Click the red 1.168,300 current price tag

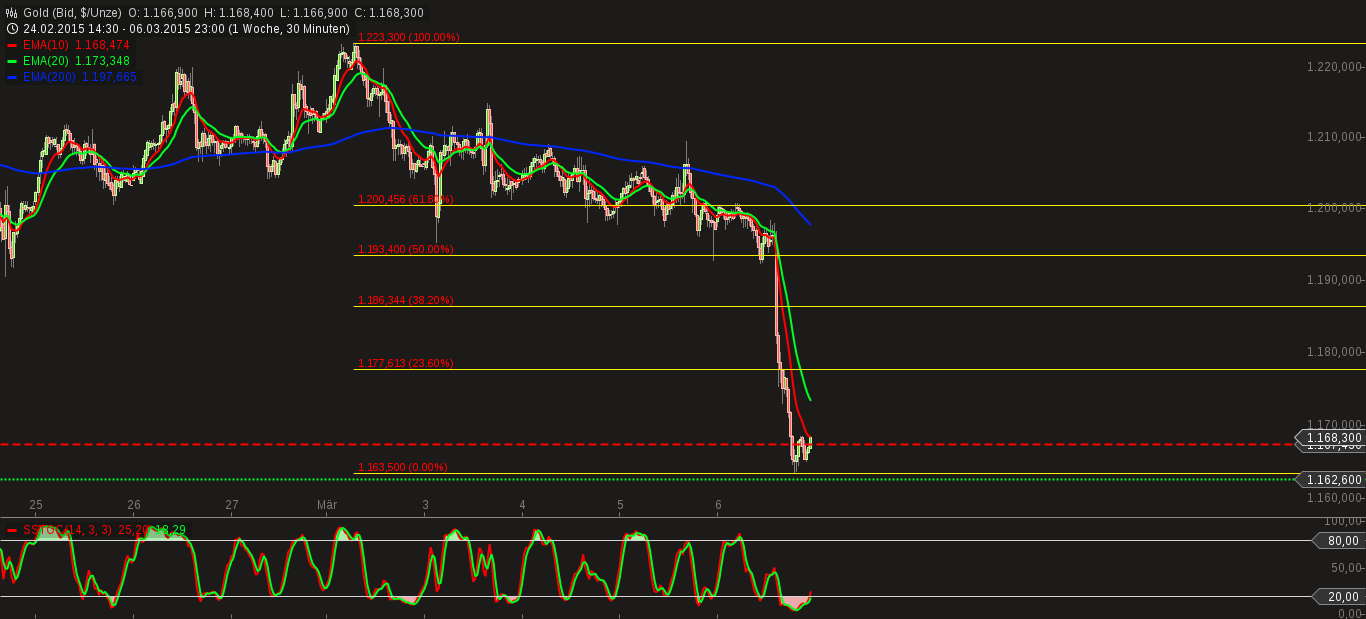pos(1329,439)
